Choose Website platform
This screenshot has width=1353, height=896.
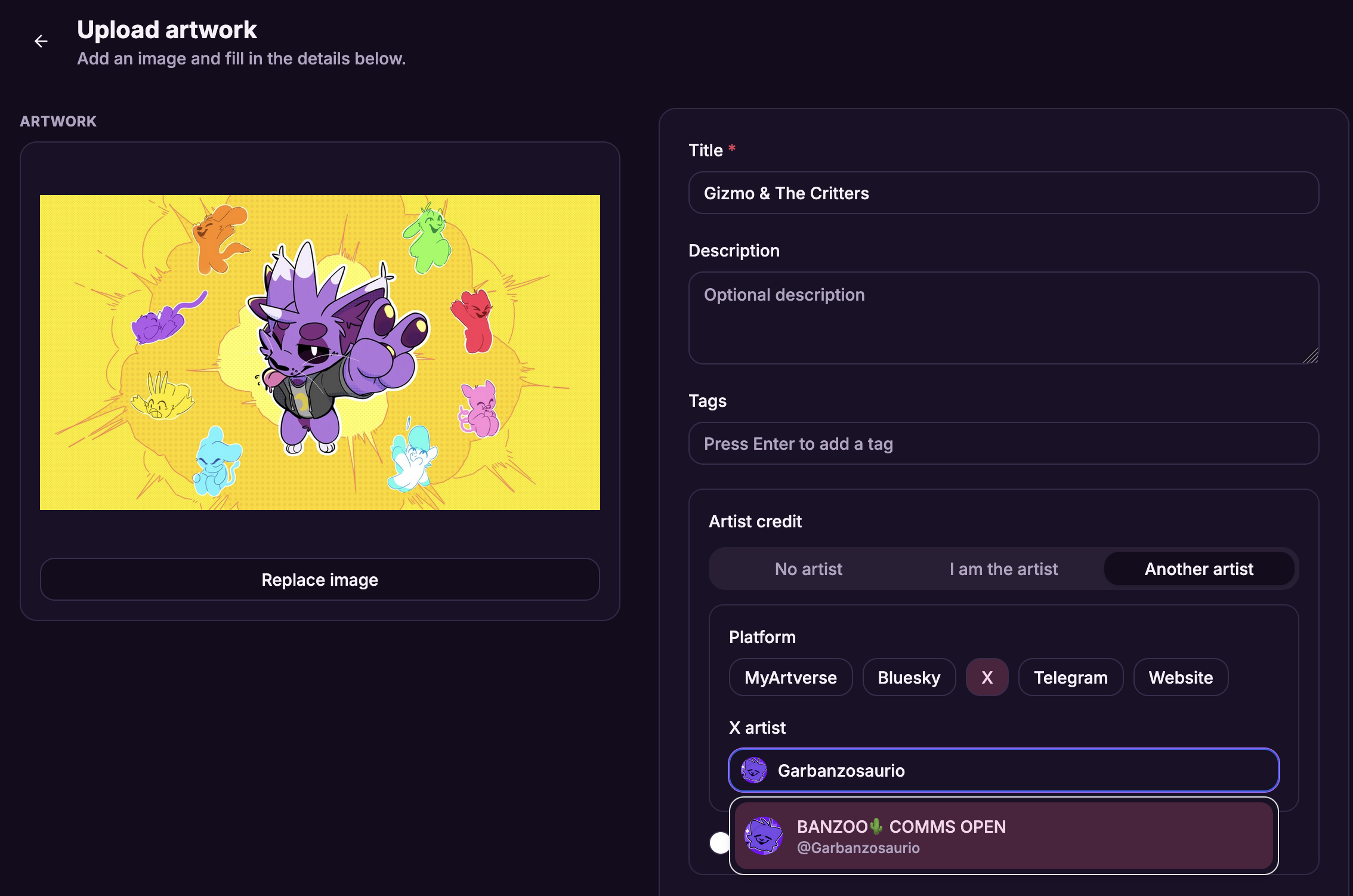tap(1181, 677)
